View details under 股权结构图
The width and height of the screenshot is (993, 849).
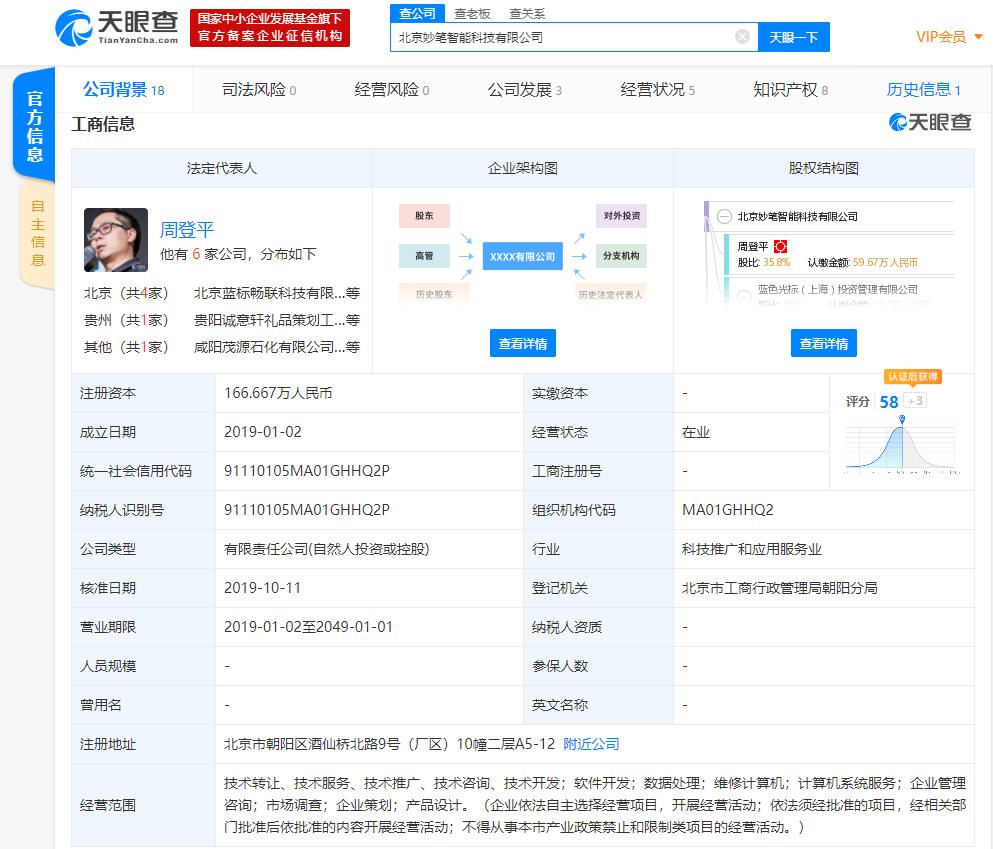824,343
